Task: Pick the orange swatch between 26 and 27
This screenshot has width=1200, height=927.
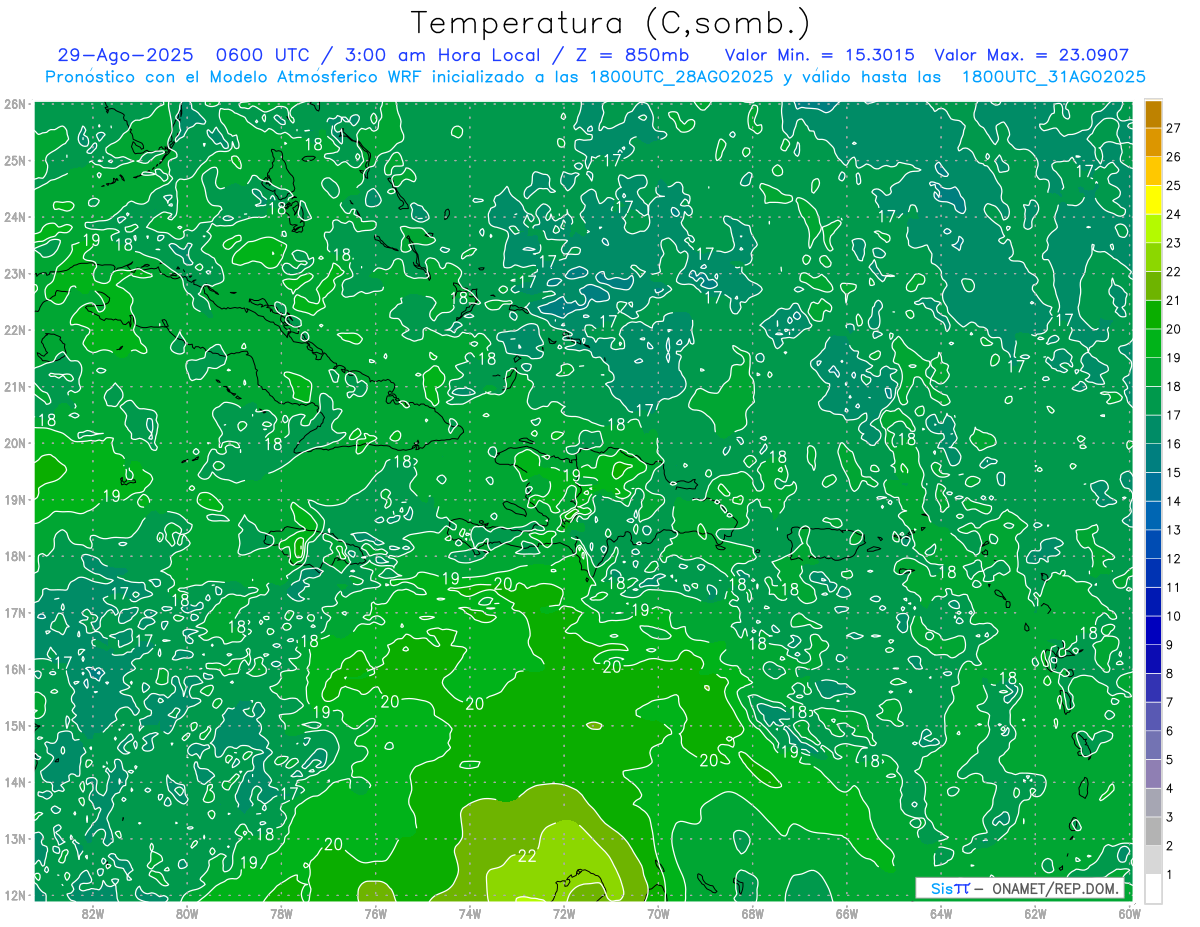Action: coord(1153,142)
